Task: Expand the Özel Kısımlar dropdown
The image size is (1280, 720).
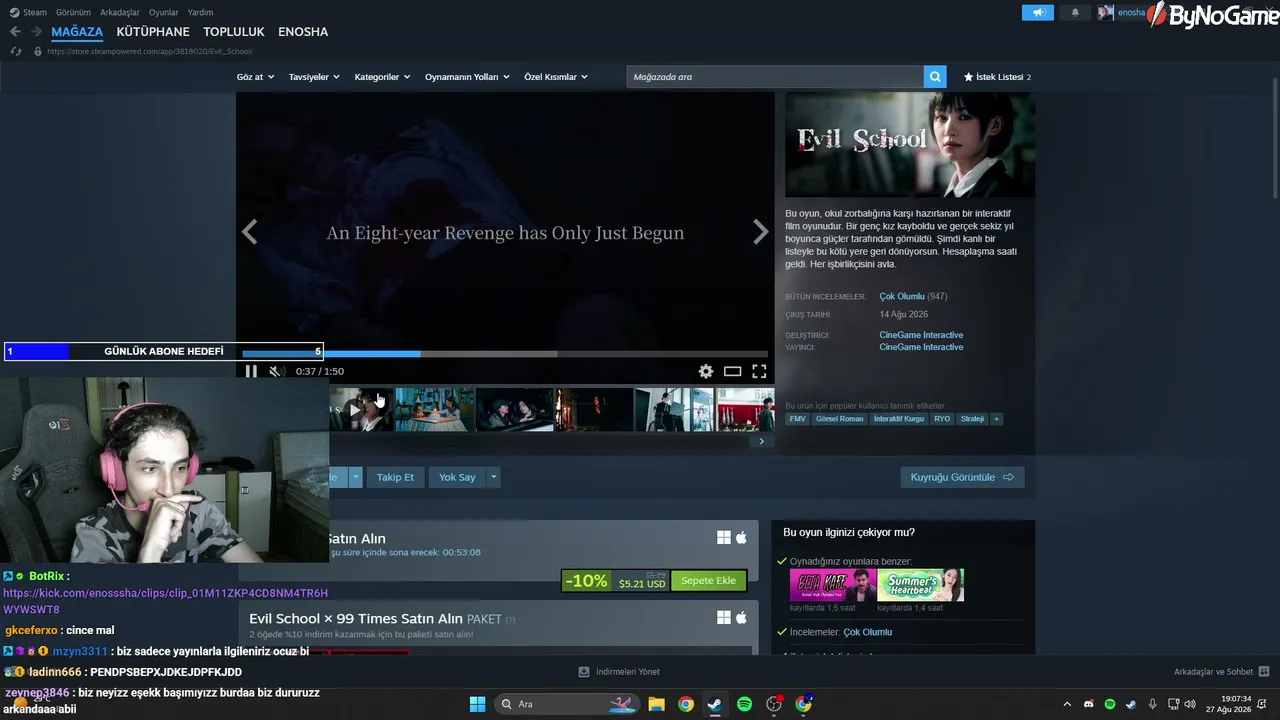Action: 556,77
